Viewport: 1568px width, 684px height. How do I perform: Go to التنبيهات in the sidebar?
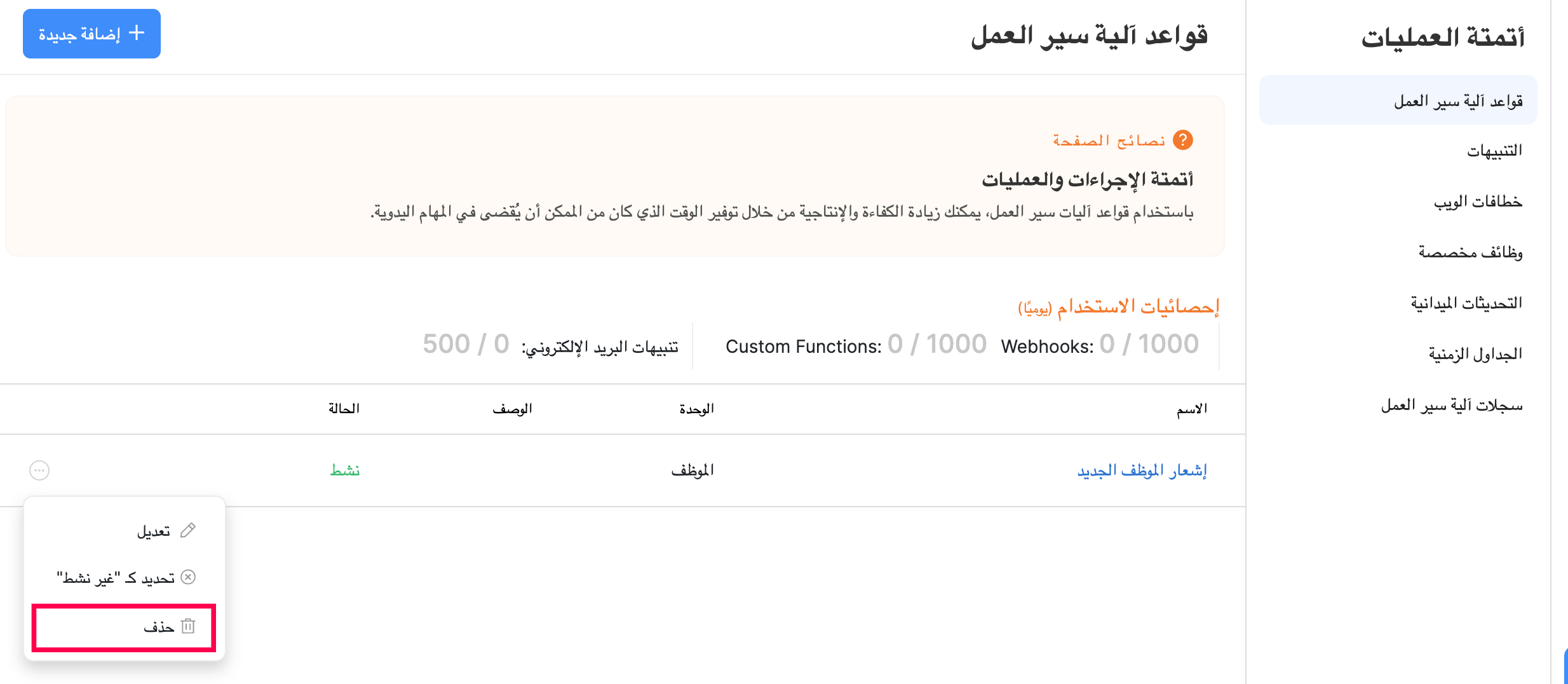point(1494,151)
